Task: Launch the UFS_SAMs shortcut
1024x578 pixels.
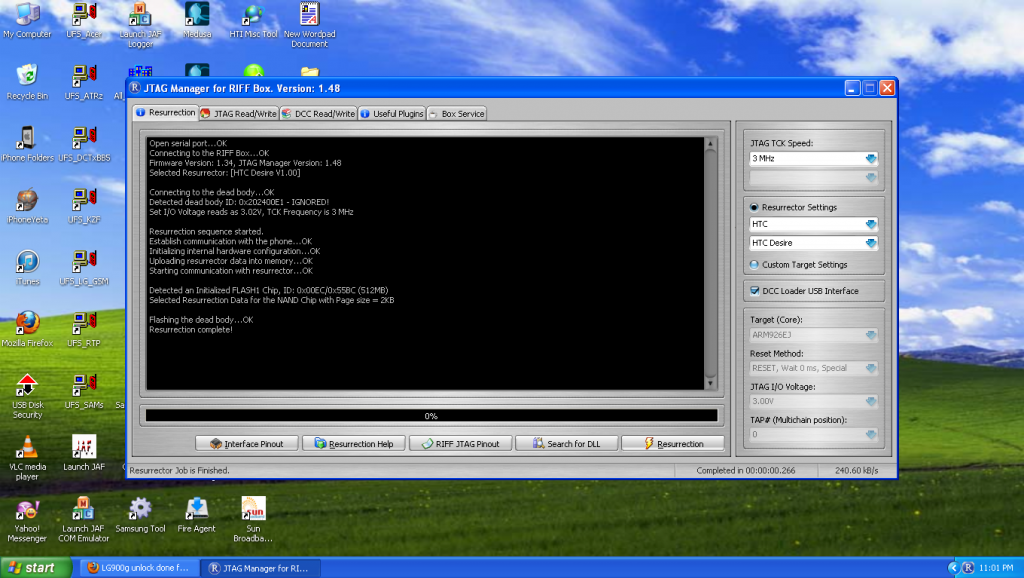Action: [x=84, y=392]
